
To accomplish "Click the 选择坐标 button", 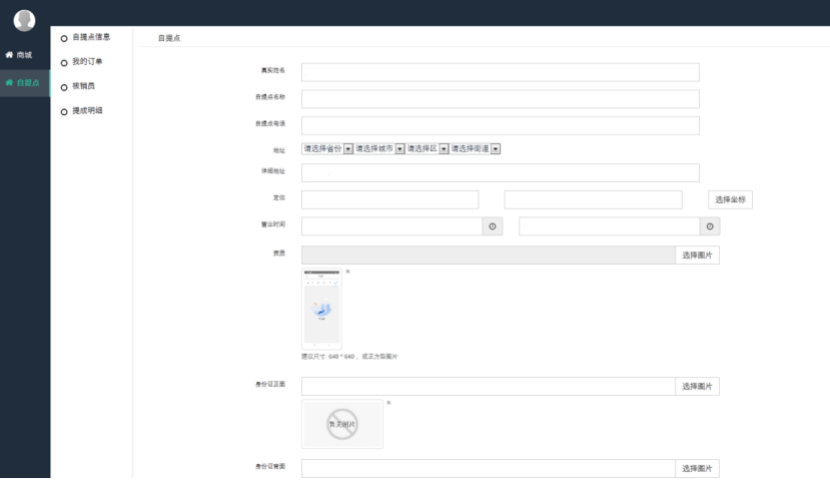I will (x=730, y=200).
